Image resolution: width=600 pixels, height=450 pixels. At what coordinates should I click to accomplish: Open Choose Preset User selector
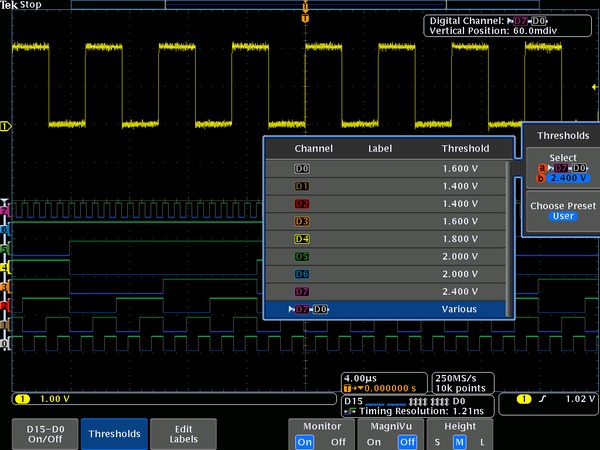[x=562, y=211]
